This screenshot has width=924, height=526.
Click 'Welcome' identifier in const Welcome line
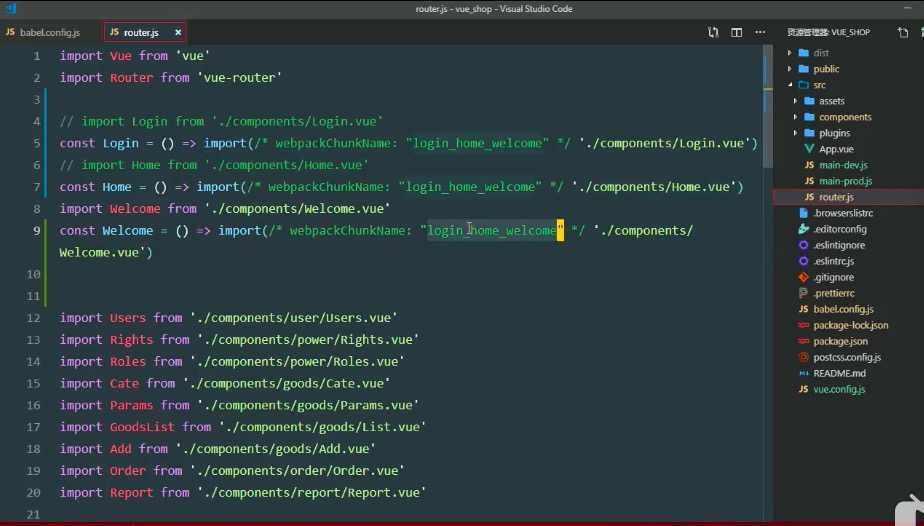[127, 231]
